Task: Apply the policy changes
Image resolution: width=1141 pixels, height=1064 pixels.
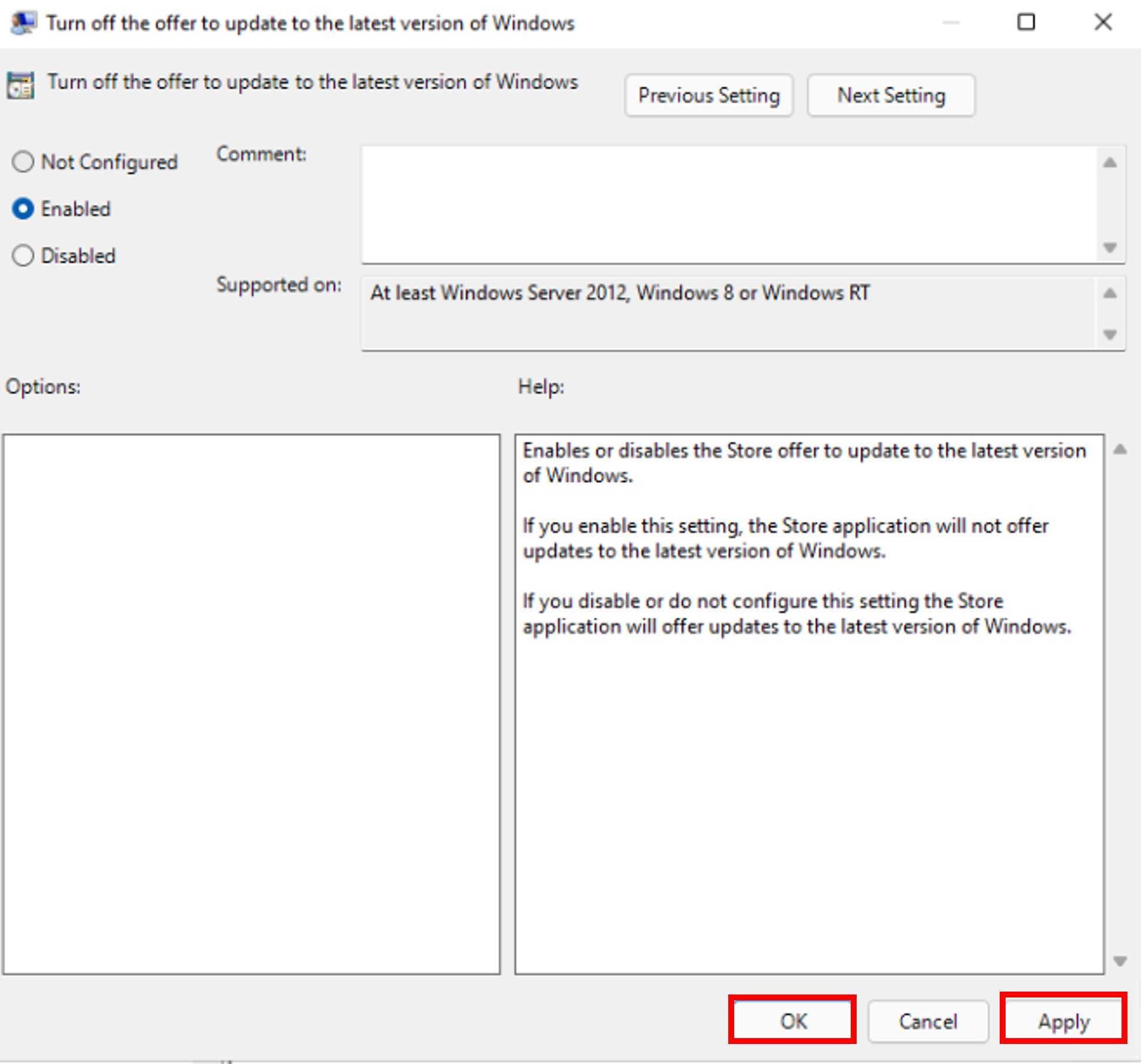Action: tap(1063, 1020)
